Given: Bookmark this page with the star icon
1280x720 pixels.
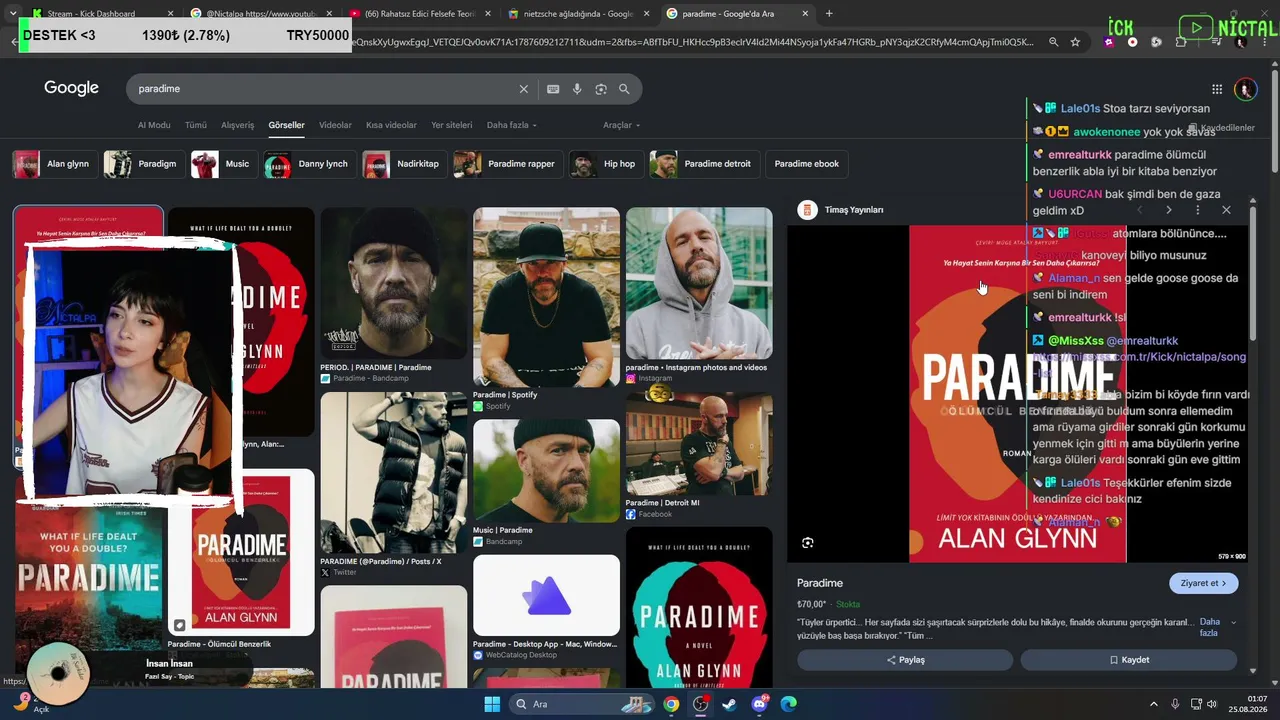Looking at the screenshot, I should point(1075,42).
